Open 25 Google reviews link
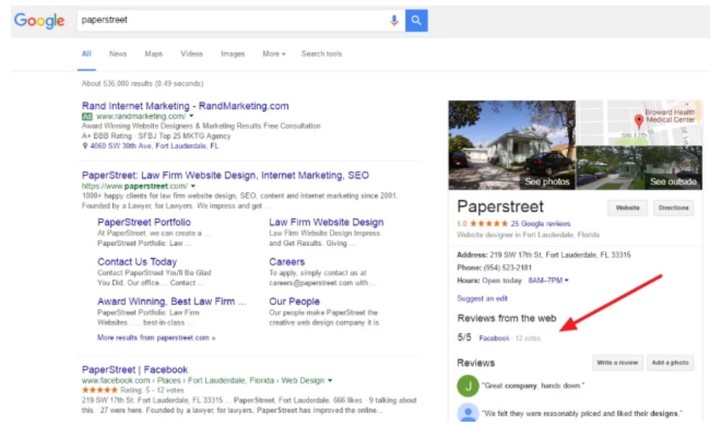The image size is (711, 427). (541, 223)
